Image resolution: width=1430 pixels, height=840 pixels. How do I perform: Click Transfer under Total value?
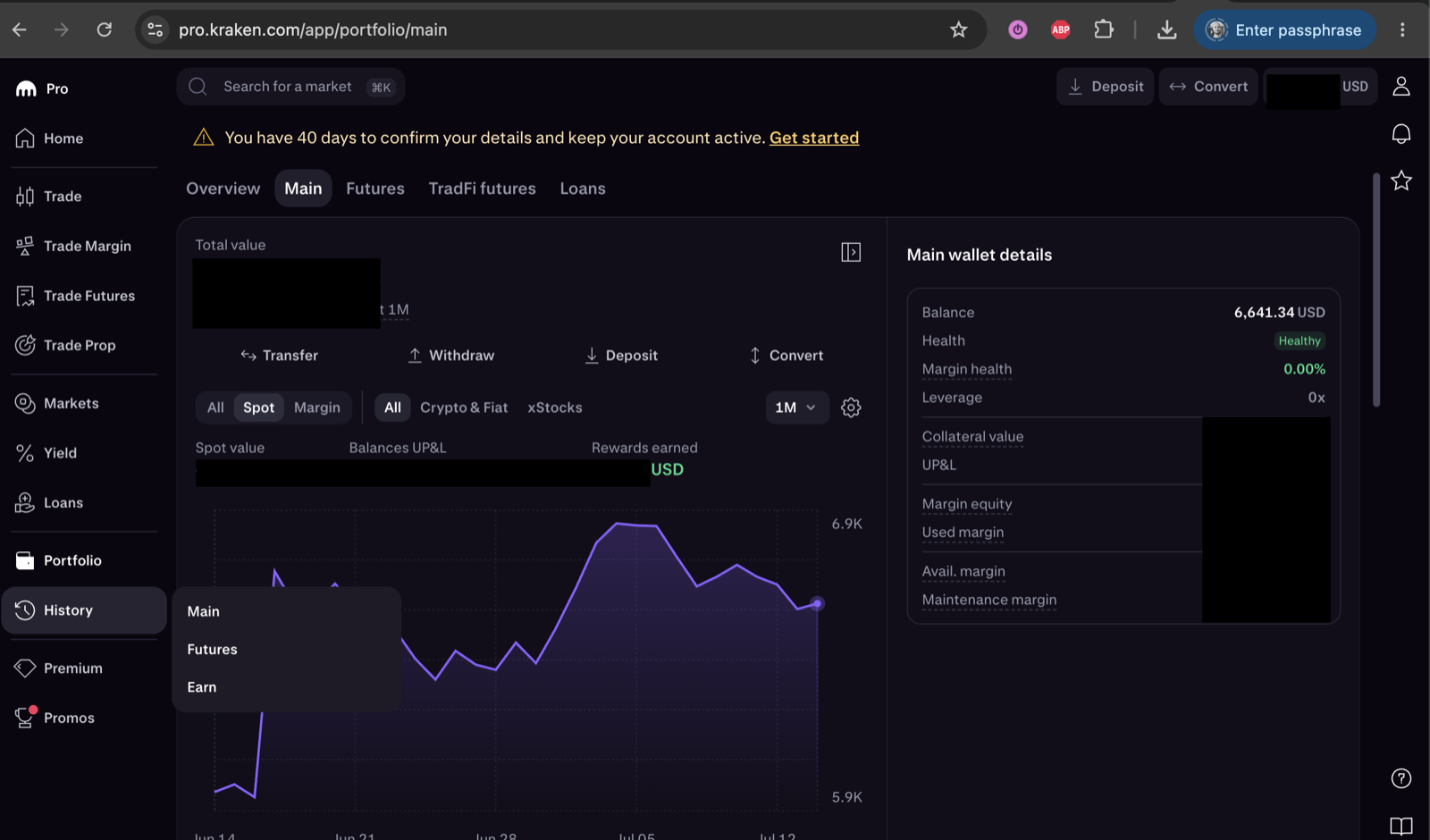coord(279,356)
